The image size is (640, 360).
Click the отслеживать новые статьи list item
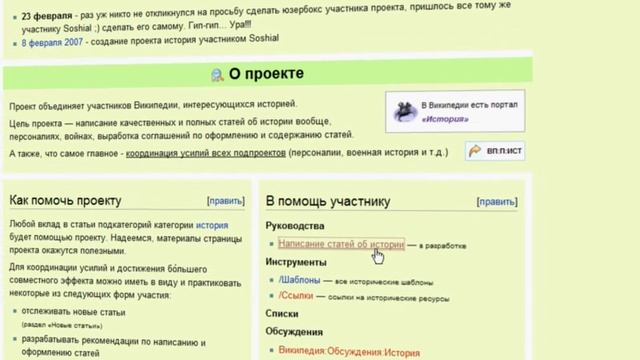[73, 312]
